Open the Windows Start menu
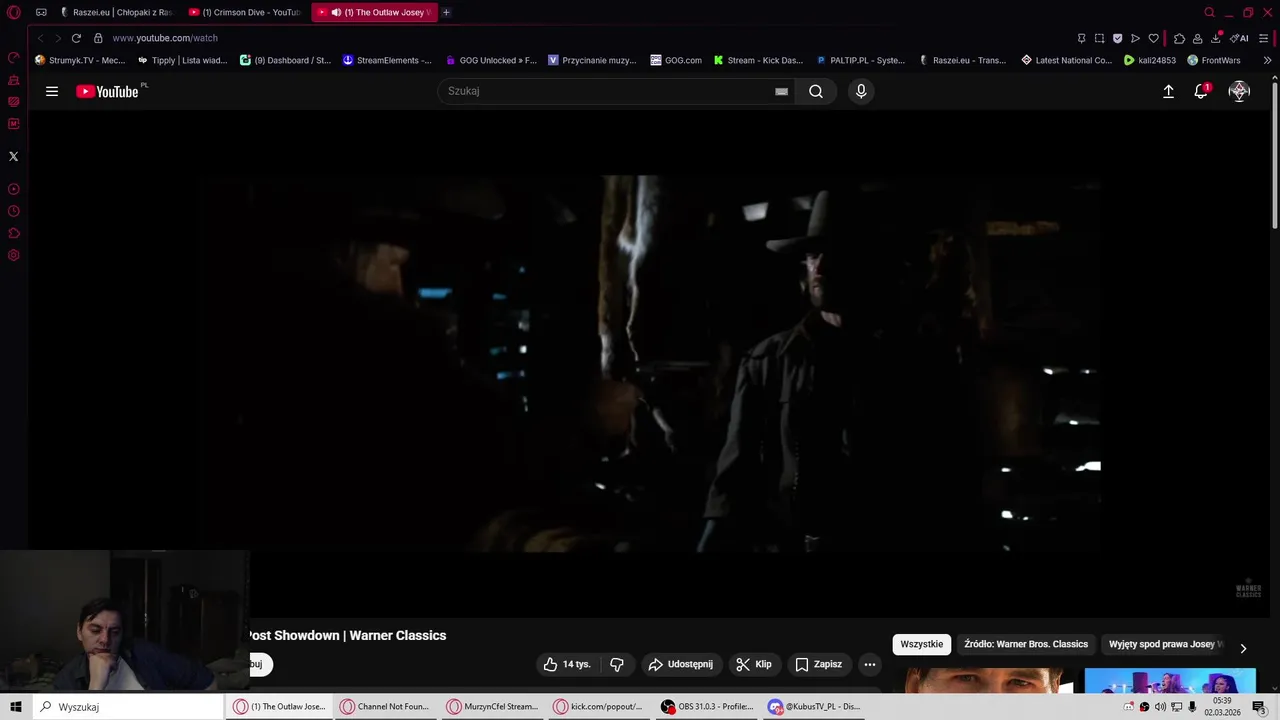Viewport: 1280px width, 720px height. [15, 707]
